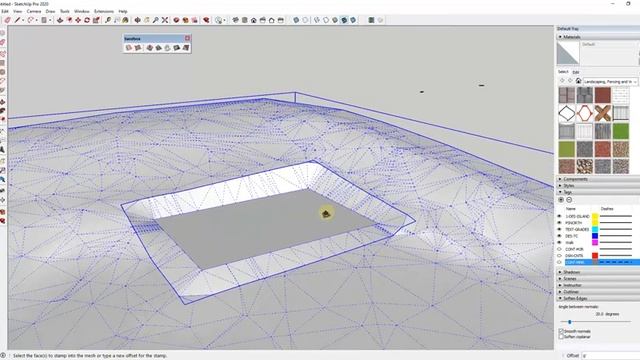This screenshot has width=640, height=360.
Task: Select the Arc tool
Action: (x=31, y=20)
